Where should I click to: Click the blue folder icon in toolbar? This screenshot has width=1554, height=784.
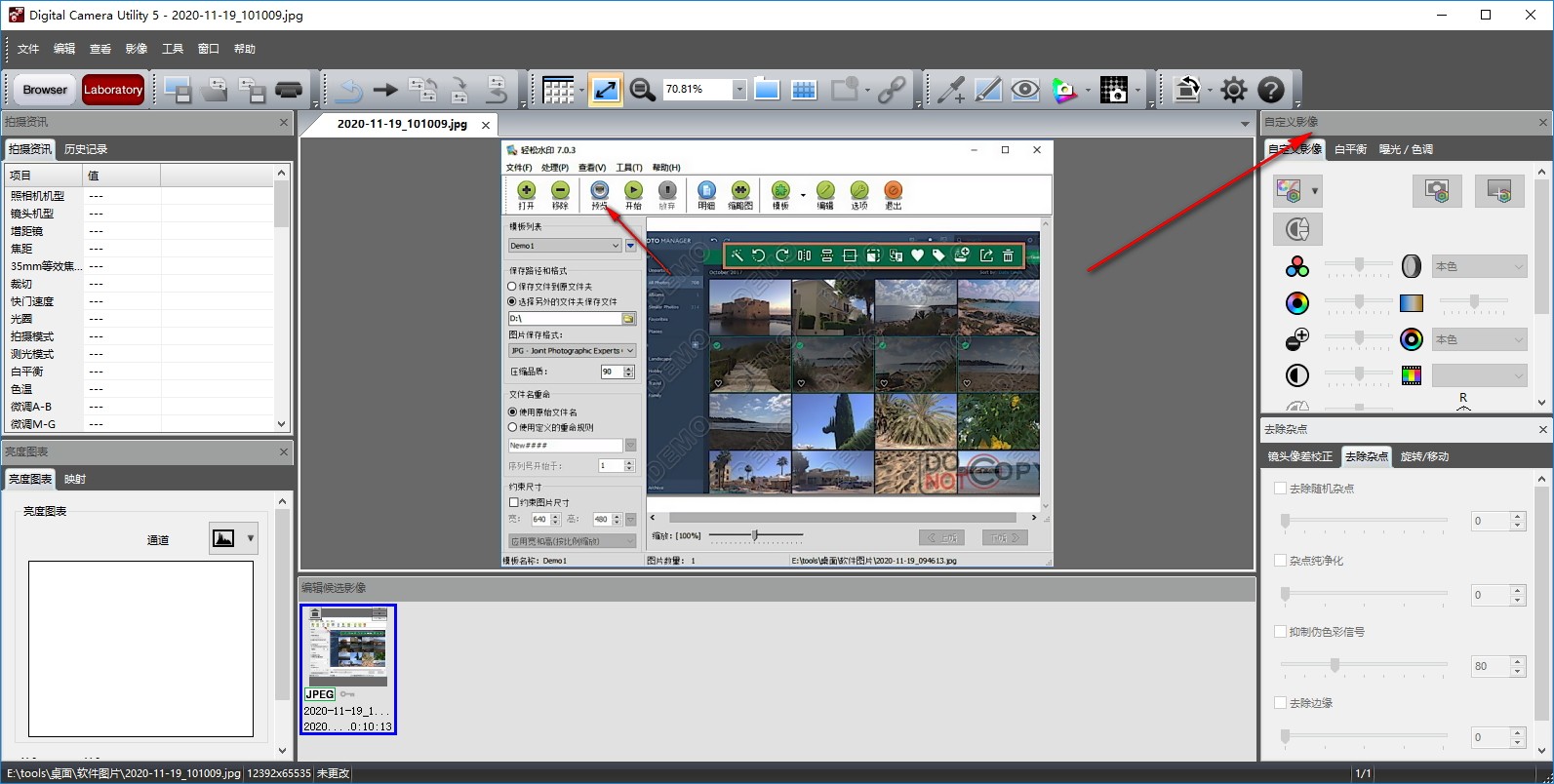click(x=767, y=90)
